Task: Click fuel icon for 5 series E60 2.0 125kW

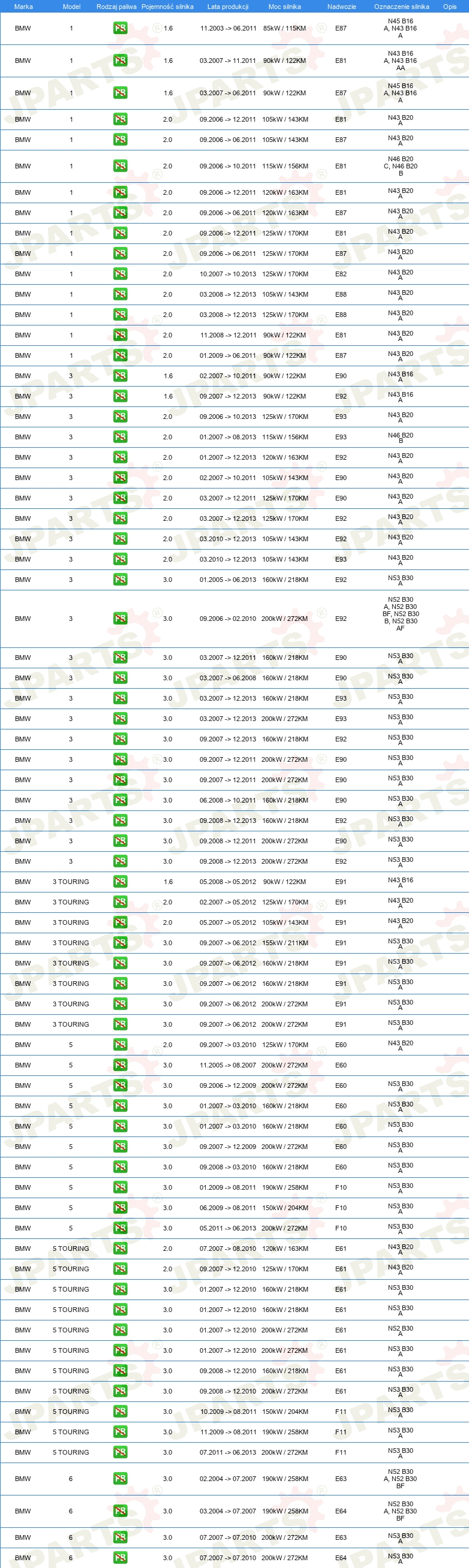Action: 120,1045
